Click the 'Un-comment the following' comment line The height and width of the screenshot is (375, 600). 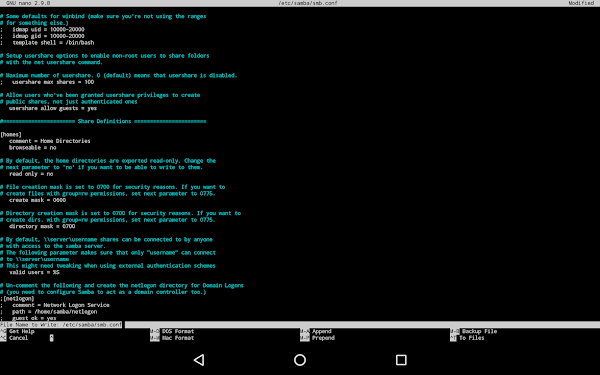click(x=122, y=286)
